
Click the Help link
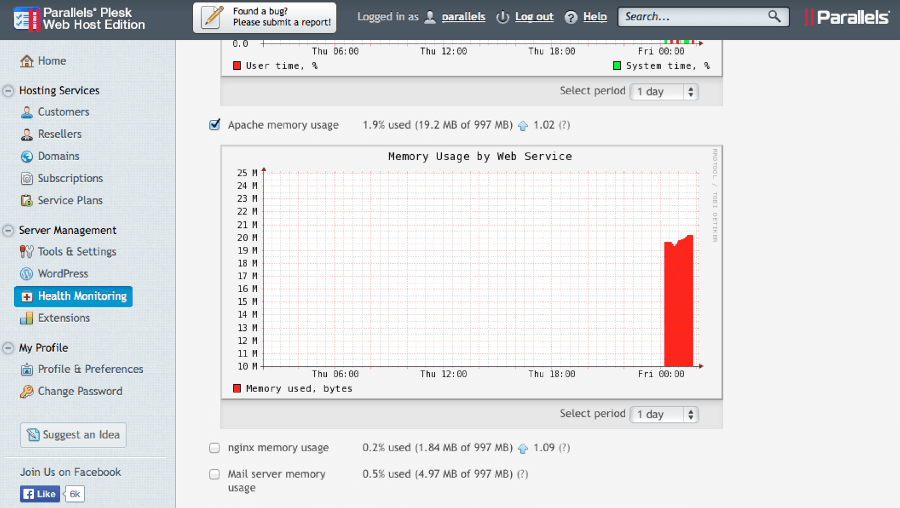coord(595,17)
